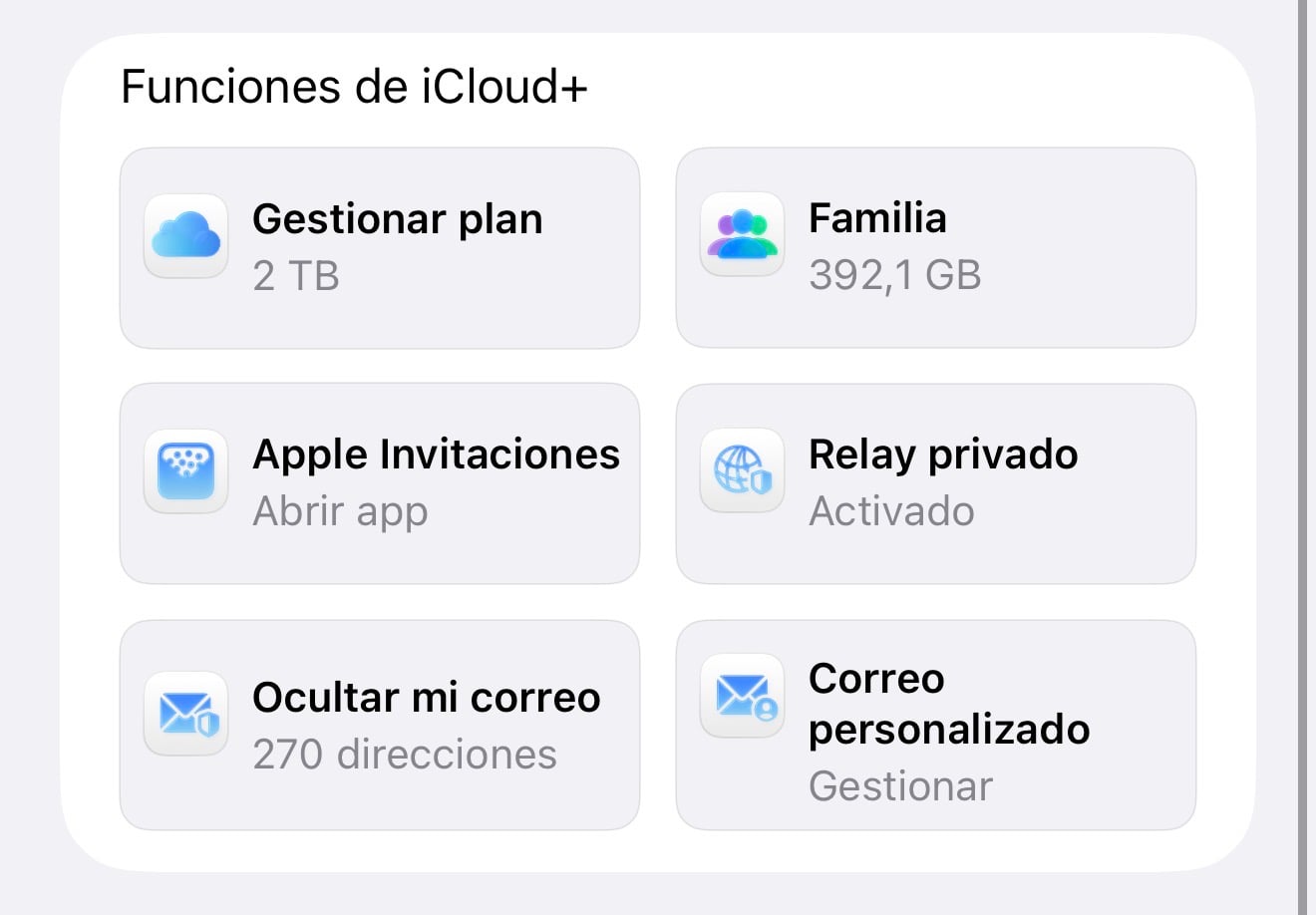Viewport: 1316px width, 915px height.
Task: Tap the "Activado" status under Relay privado
Action: point(891,511)
